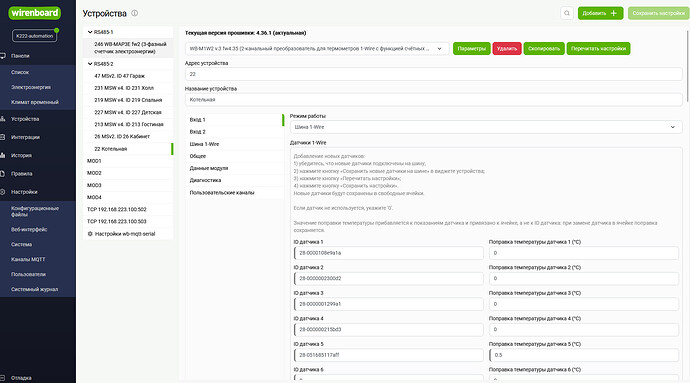
Task: Open the Вход 2 tab
Action: [x=235, y=132]
